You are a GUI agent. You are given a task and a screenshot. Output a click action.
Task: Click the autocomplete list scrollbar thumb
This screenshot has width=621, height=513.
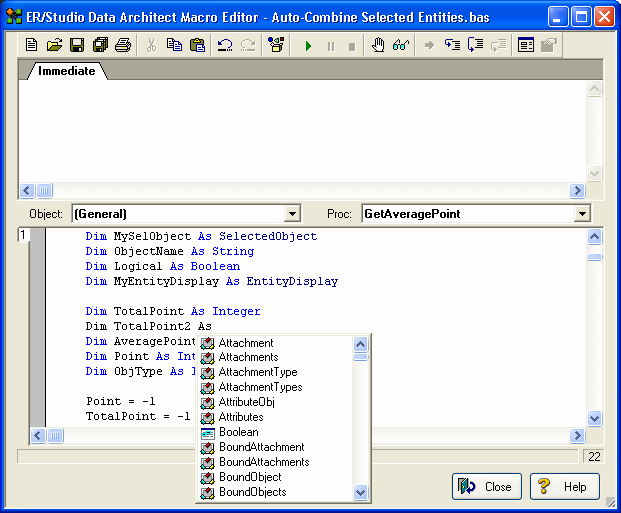(360, 357)
